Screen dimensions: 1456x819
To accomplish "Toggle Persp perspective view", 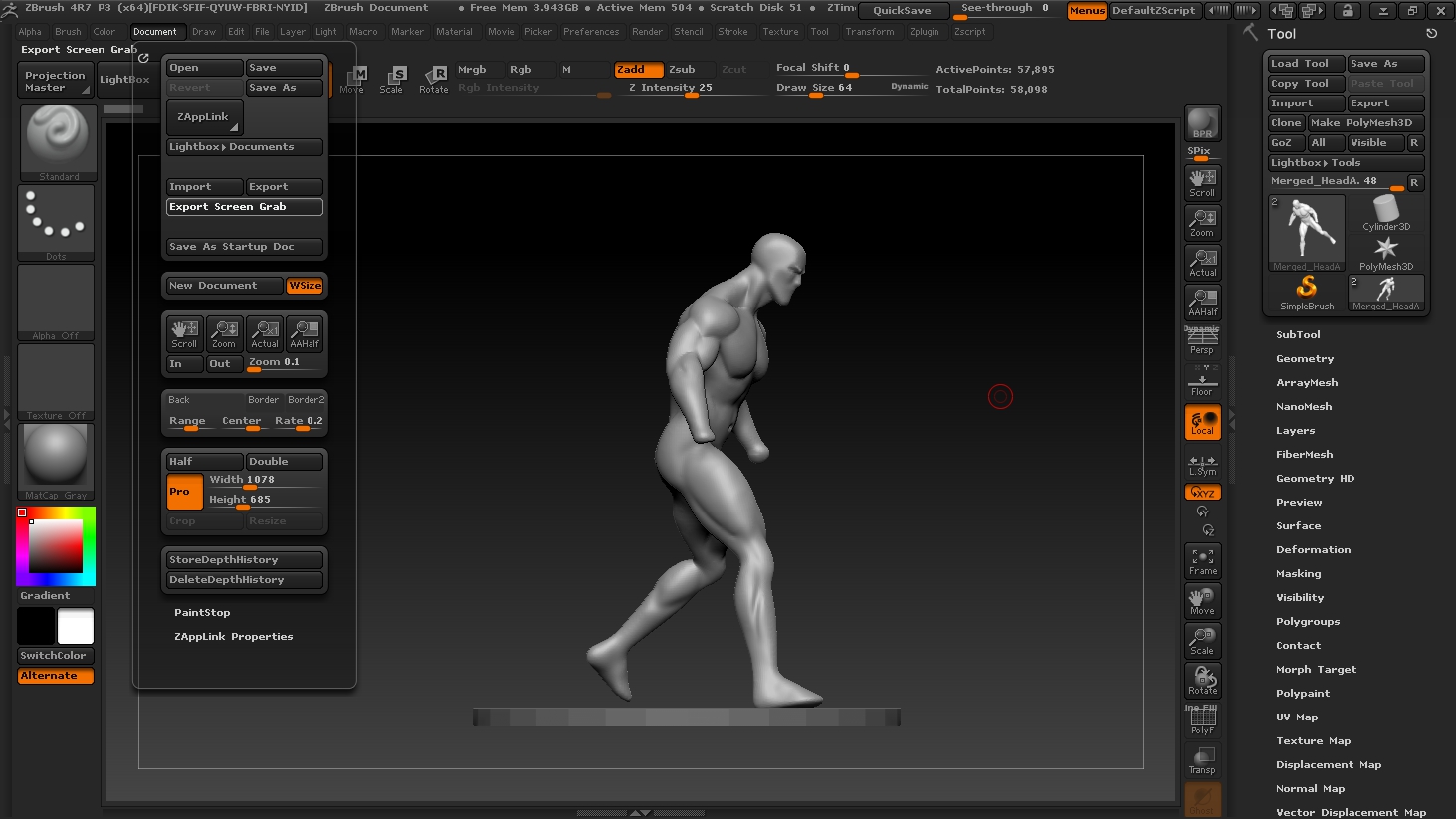I will coord(1202,340).
